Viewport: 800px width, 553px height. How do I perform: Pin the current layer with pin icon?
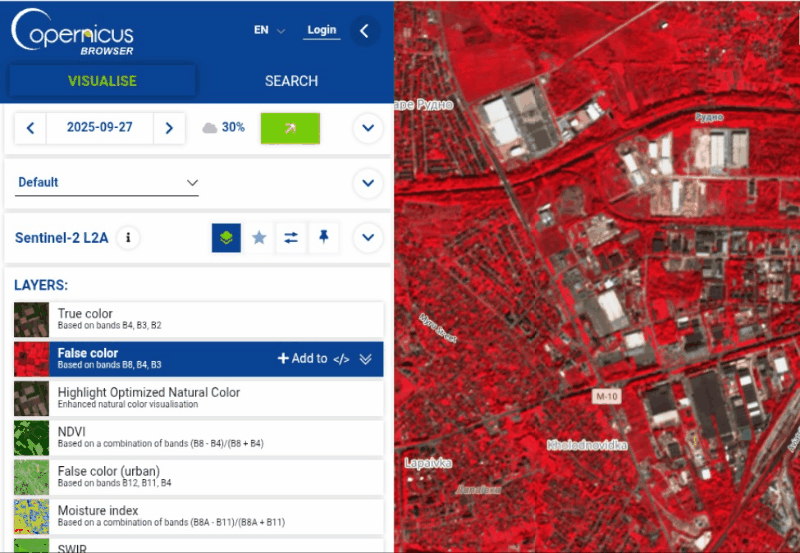click(323, 238)
